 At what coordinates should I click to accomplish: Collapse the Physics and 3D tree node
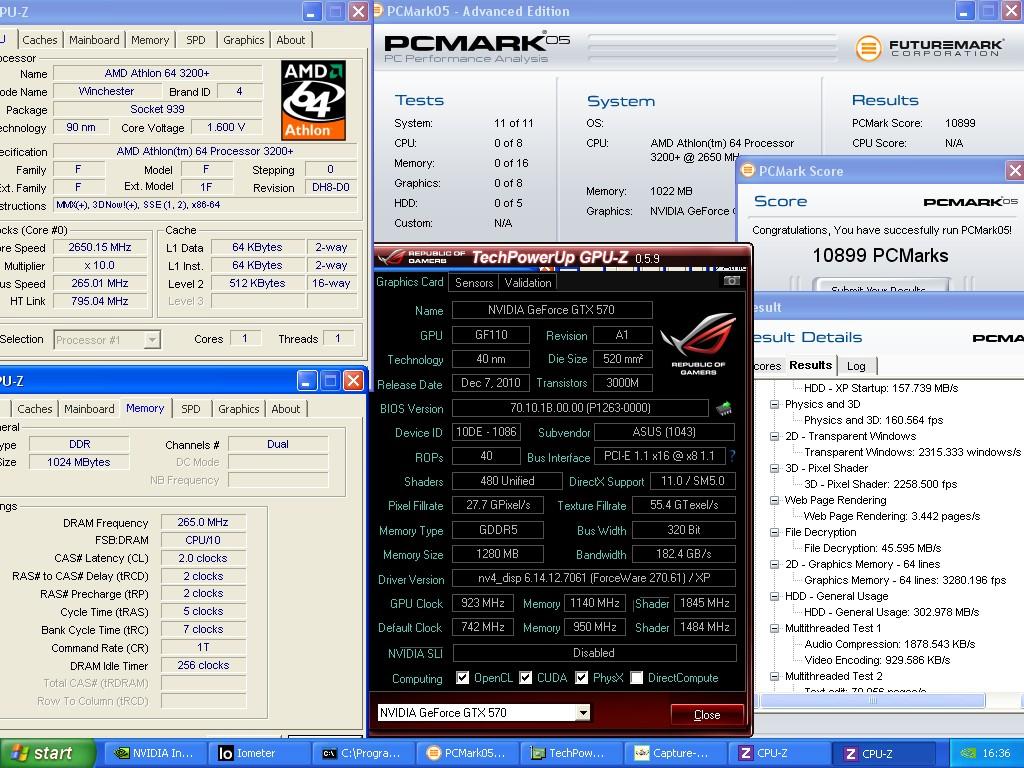click(775, 404)
